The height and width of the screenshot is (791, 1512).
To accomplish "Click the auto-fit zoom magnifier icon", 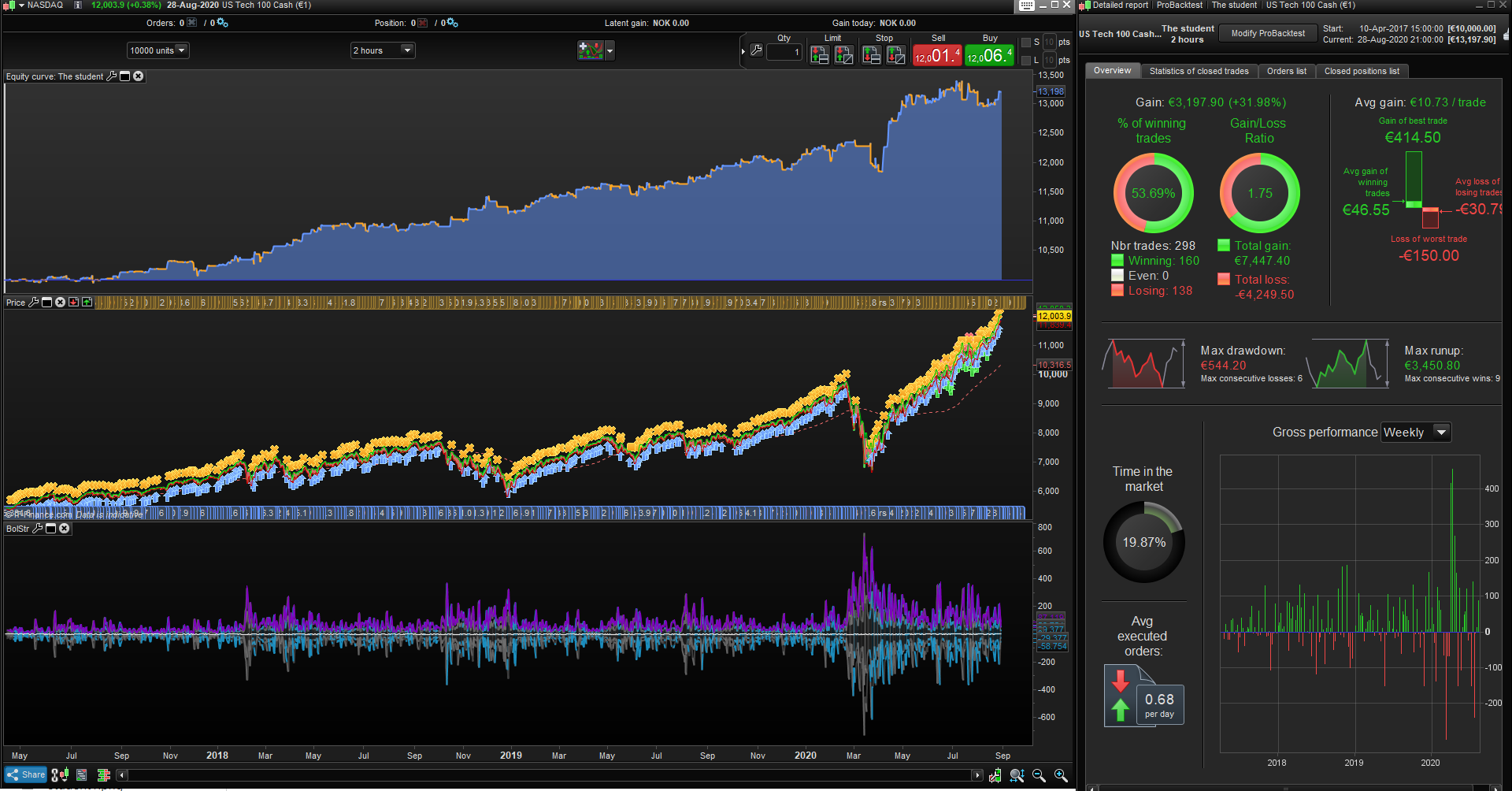I will coord(1017,776).
